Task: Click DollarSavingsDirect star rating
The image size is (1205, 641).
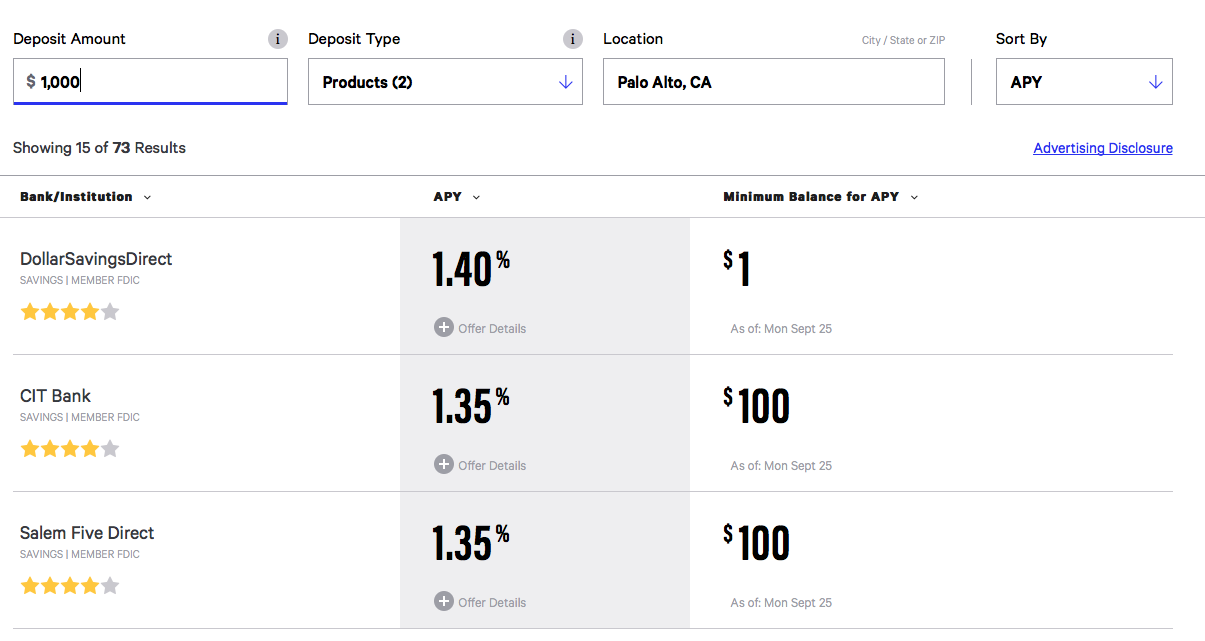Action: coord(70,312)
